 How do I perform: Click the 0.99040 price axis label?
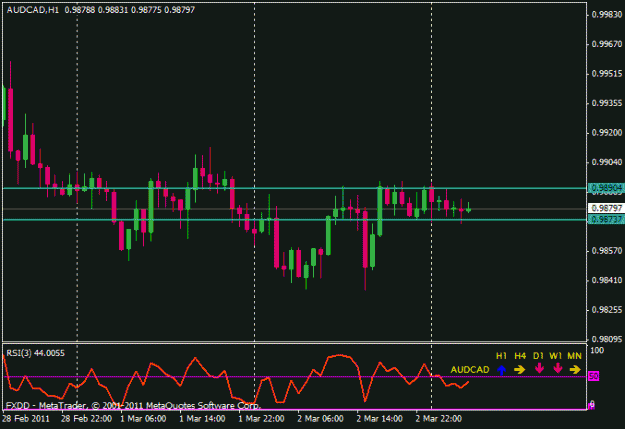coord(607,162)
